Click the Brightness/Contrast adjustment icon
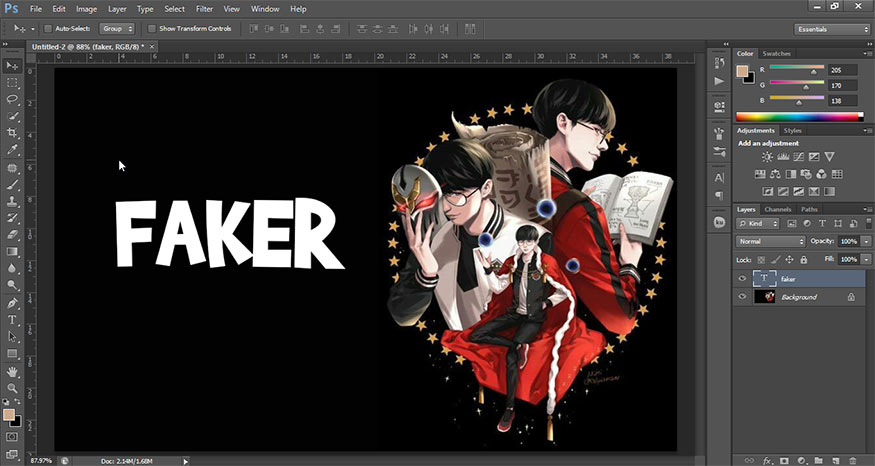 pyautogui.click(x=767, y=157)
